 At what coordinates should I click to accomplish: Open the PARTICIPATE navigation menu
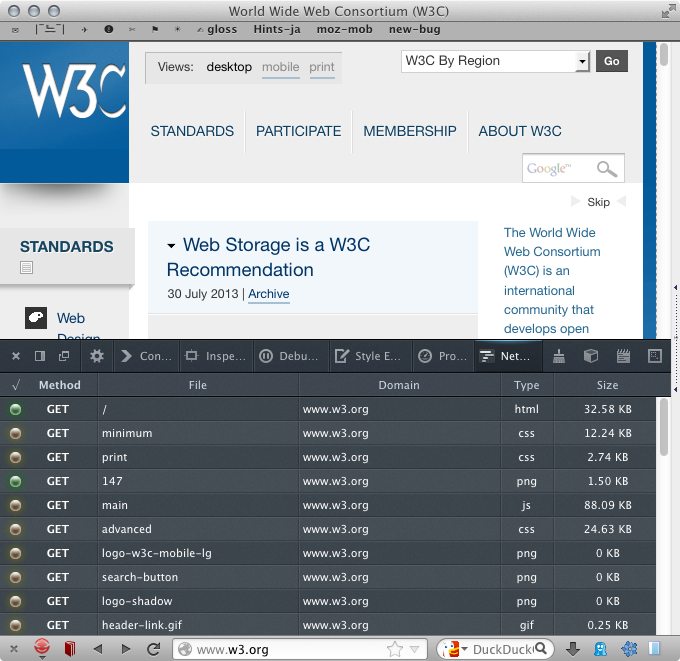coord(298,131)
